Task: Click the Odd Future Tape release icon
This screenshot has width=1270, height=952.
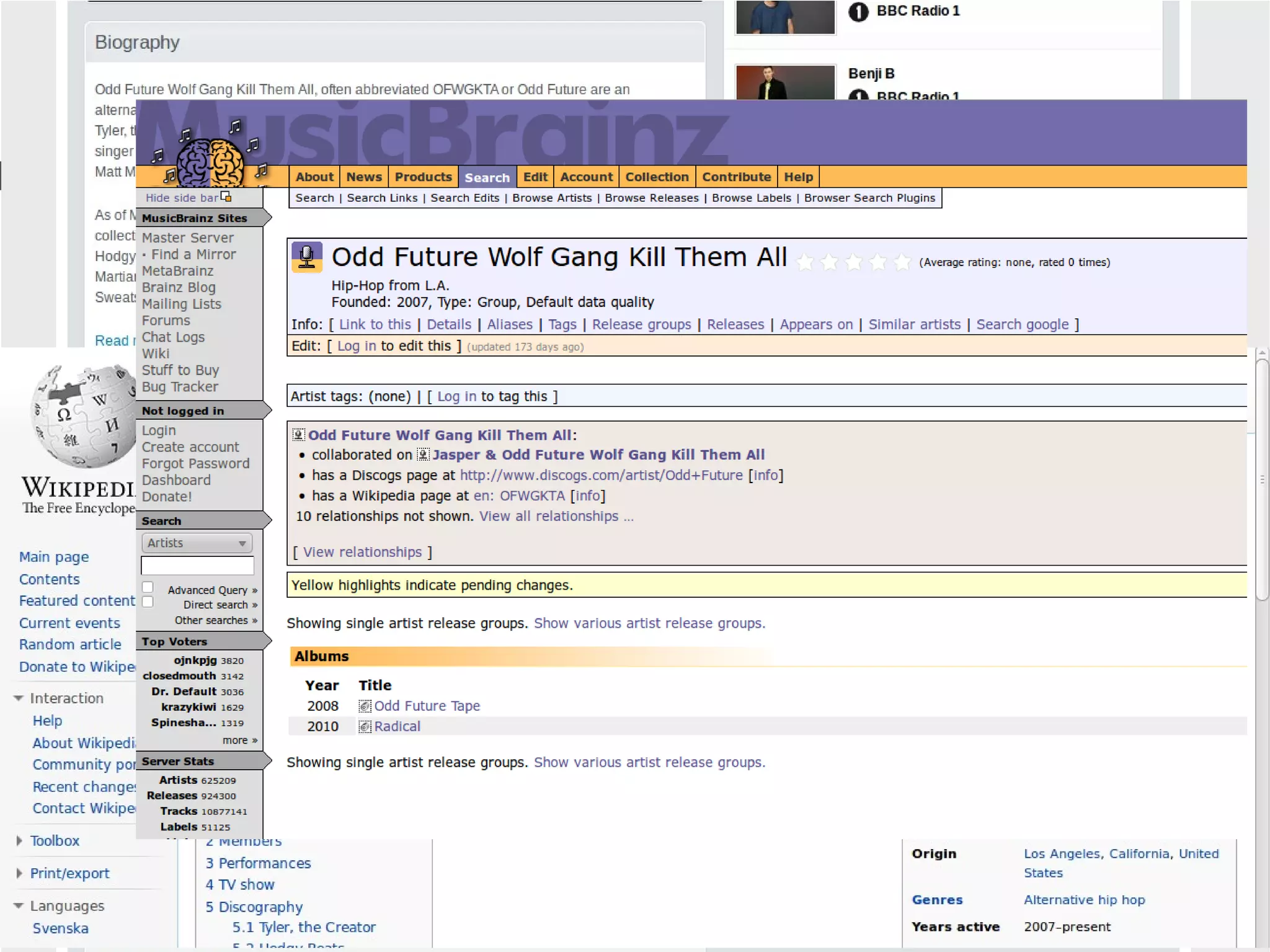Action: pos(365,706)
